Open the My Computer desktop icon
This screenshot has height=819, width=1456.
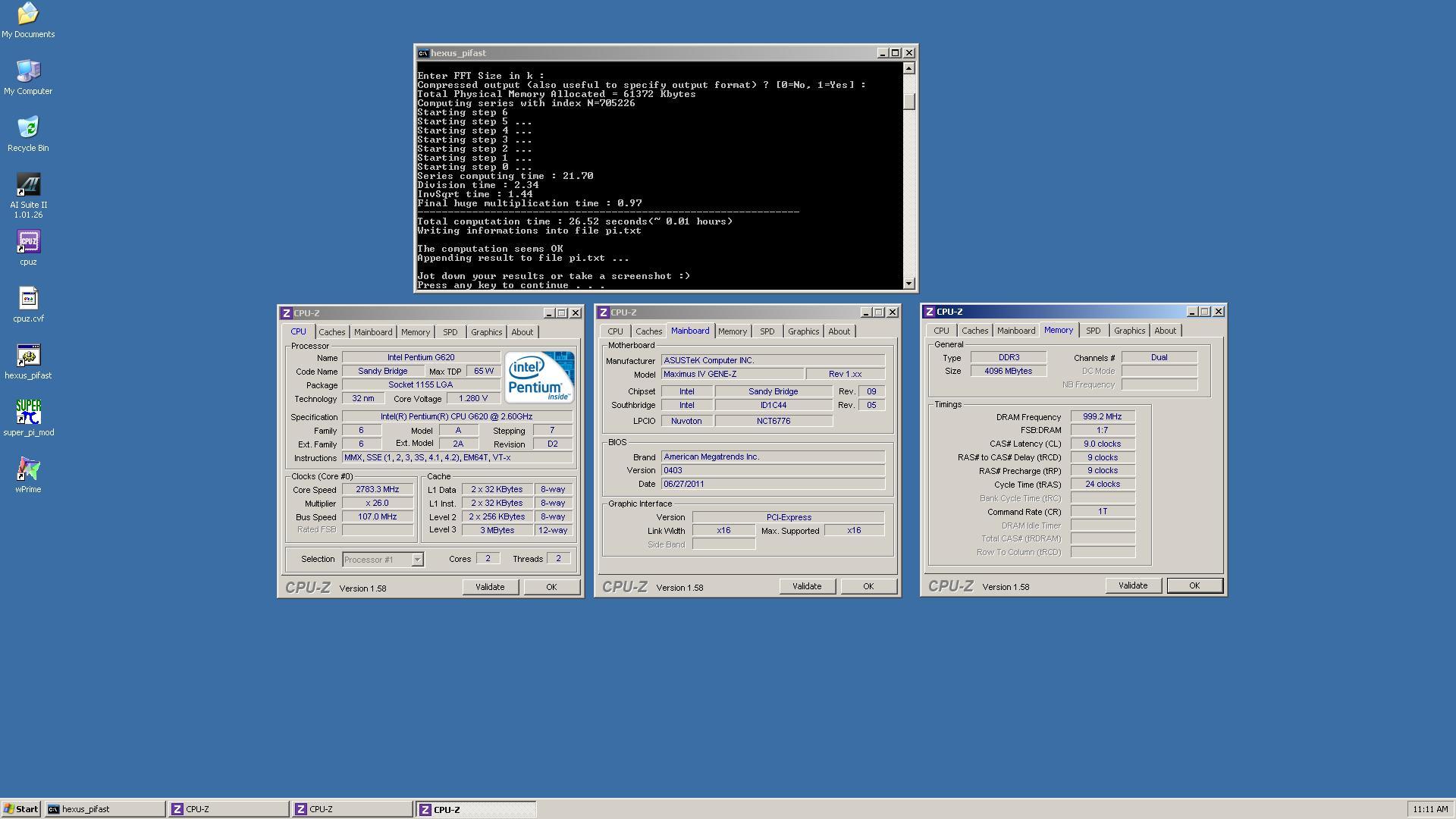coord(28,77)
